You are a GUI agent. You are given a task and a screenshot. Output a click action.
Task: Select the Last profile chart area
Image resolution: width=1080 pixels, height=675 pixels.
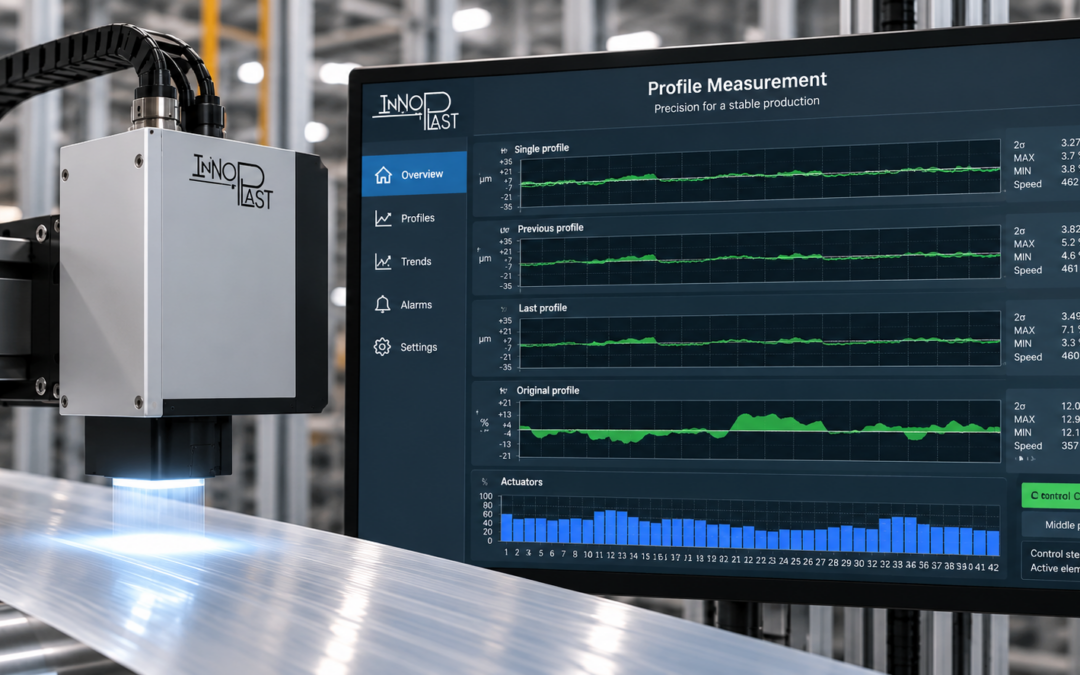(760, 339)
